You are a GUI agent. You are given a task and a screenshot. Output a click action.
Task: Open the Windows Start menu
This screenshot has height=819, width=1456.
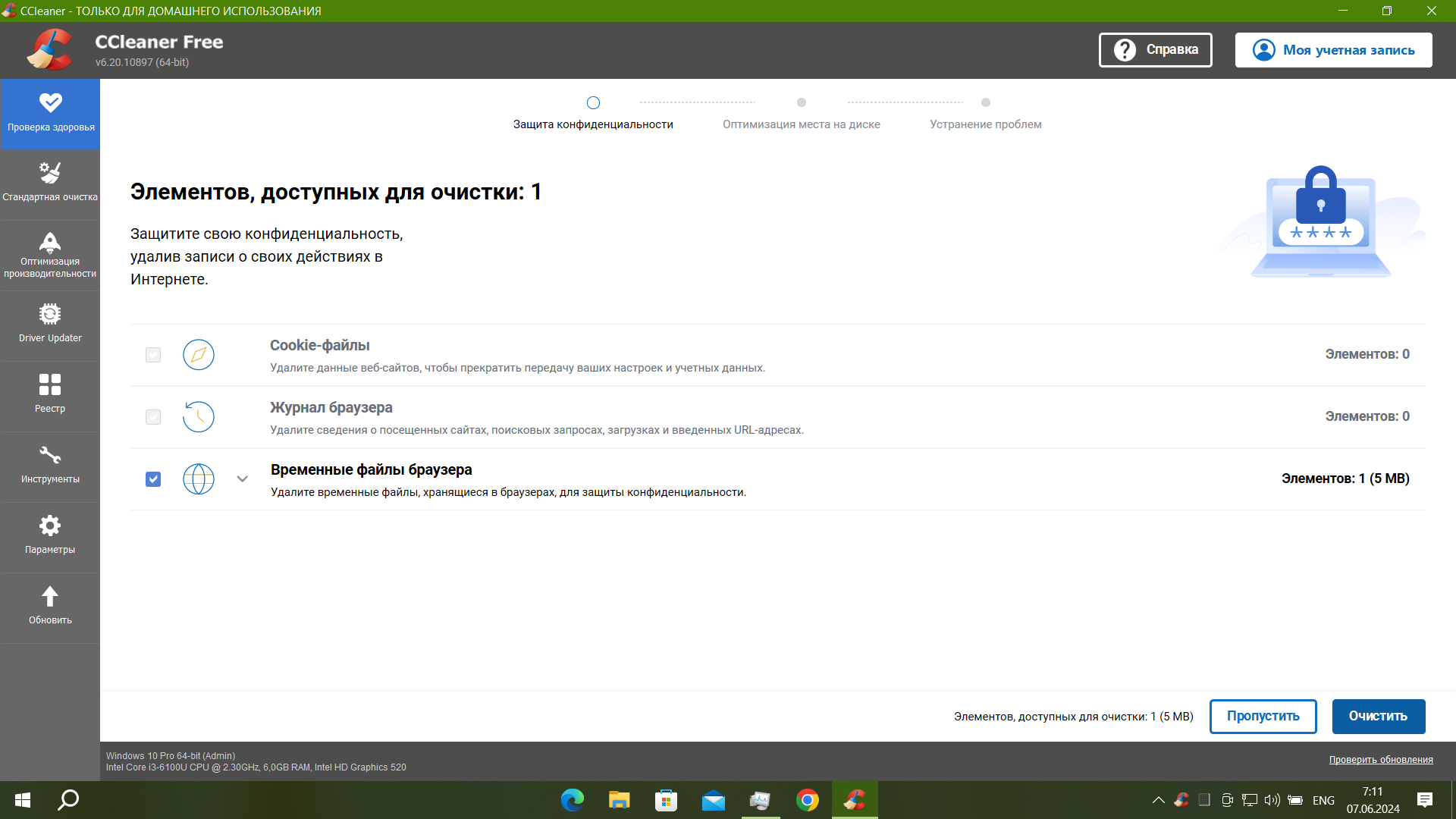pos(23,800)
